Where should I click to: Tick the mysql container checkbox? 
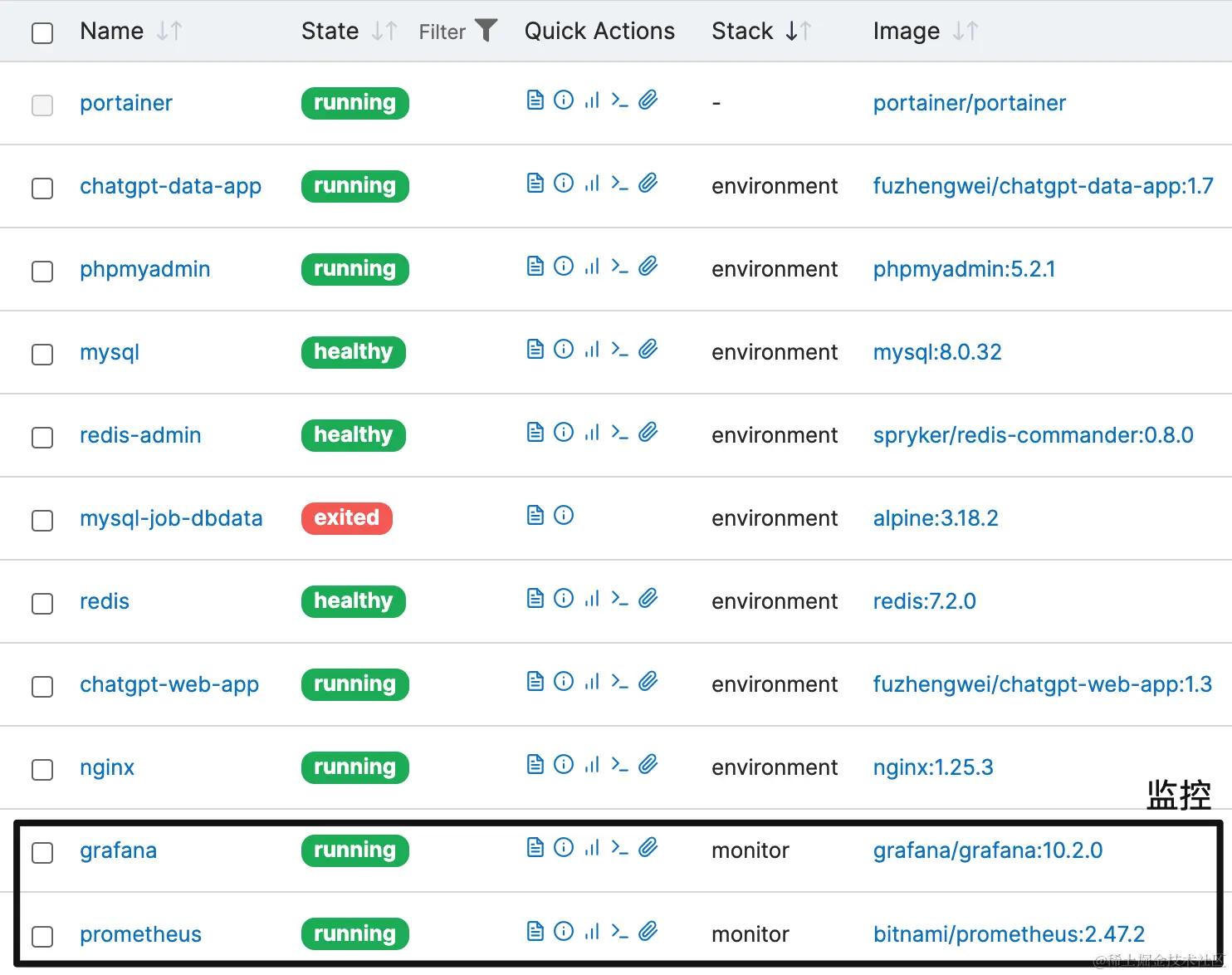point(42,355)
